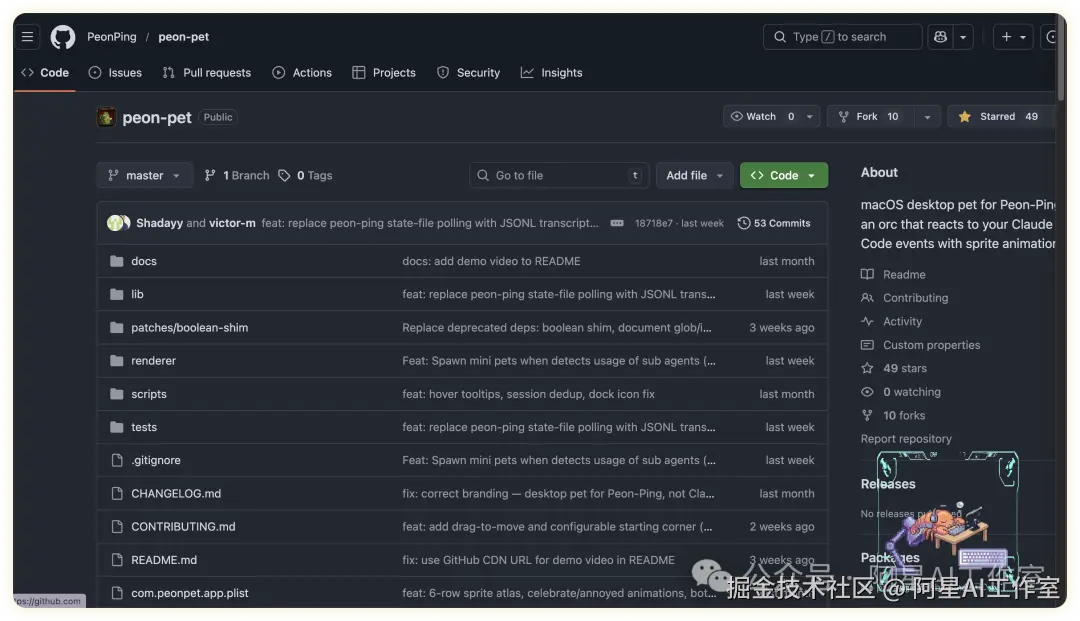View the 0 watching link
This screenshot has height=621, width=1080.
901,392
